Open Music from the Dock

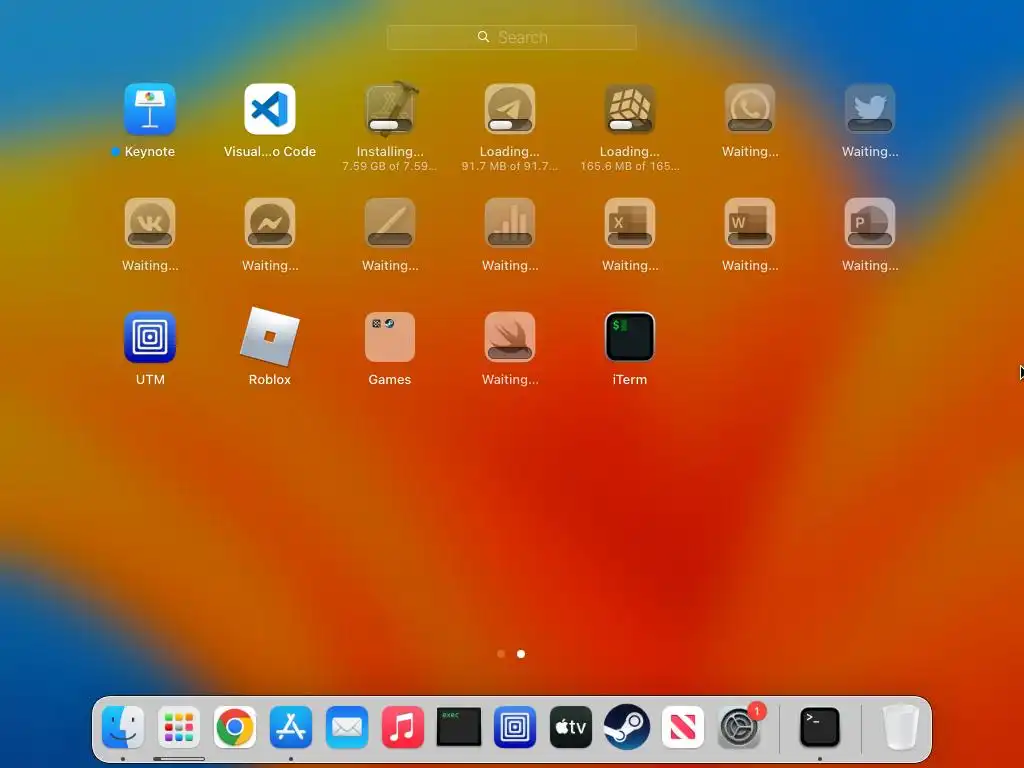(x=403, y=727)
